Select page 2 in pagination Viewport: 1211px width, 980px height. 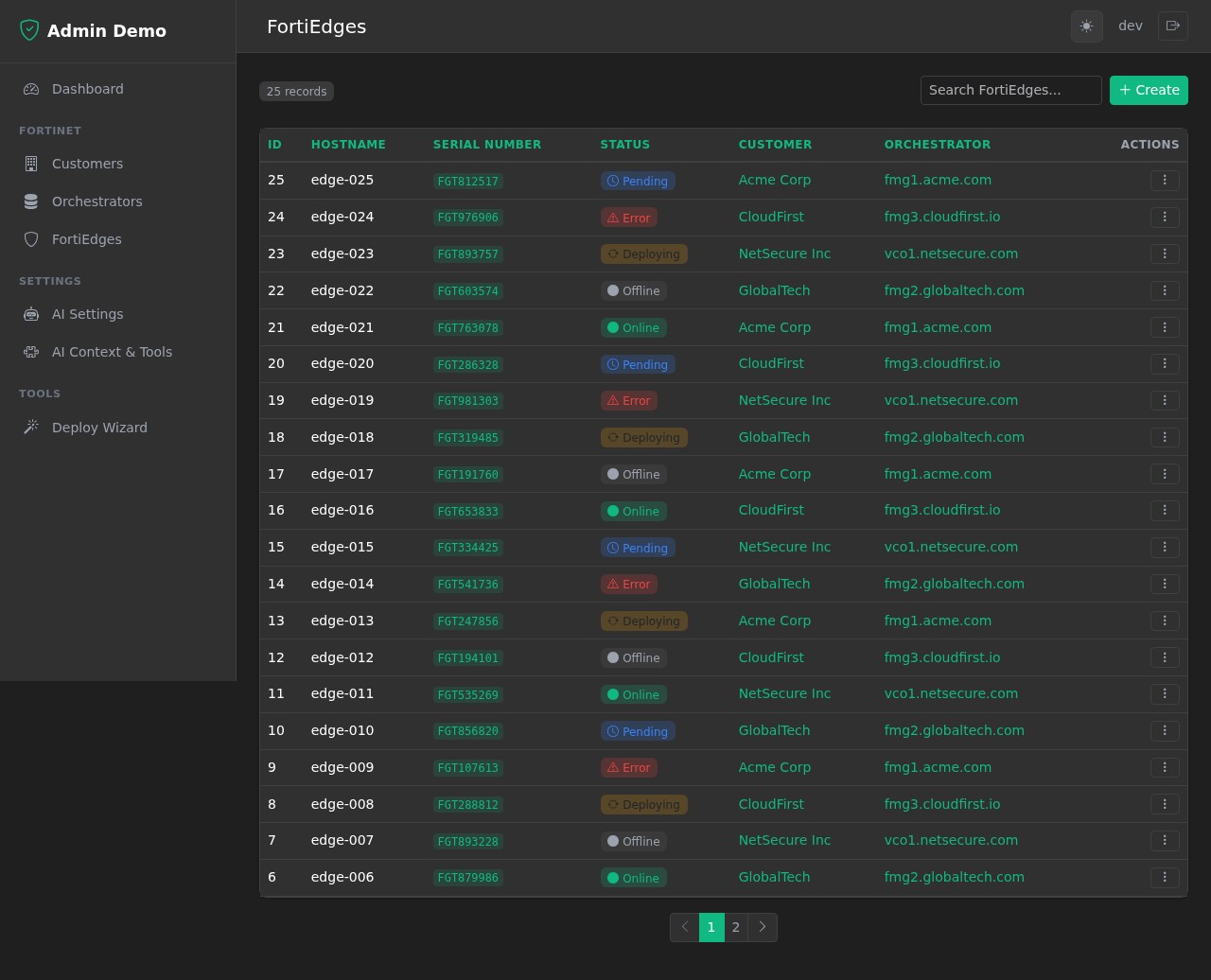[736, 927]
